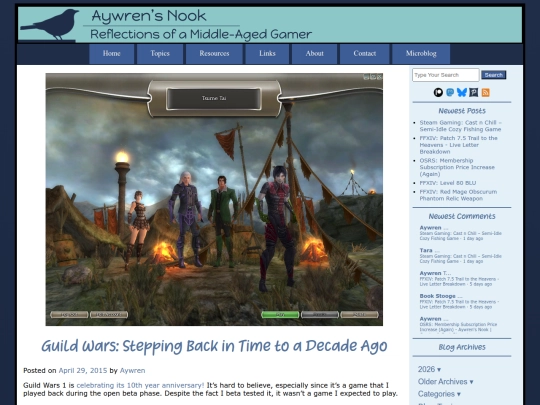Click the Blog Archives heading
This screenshot has height=405, width=540.
coord(462,347)
